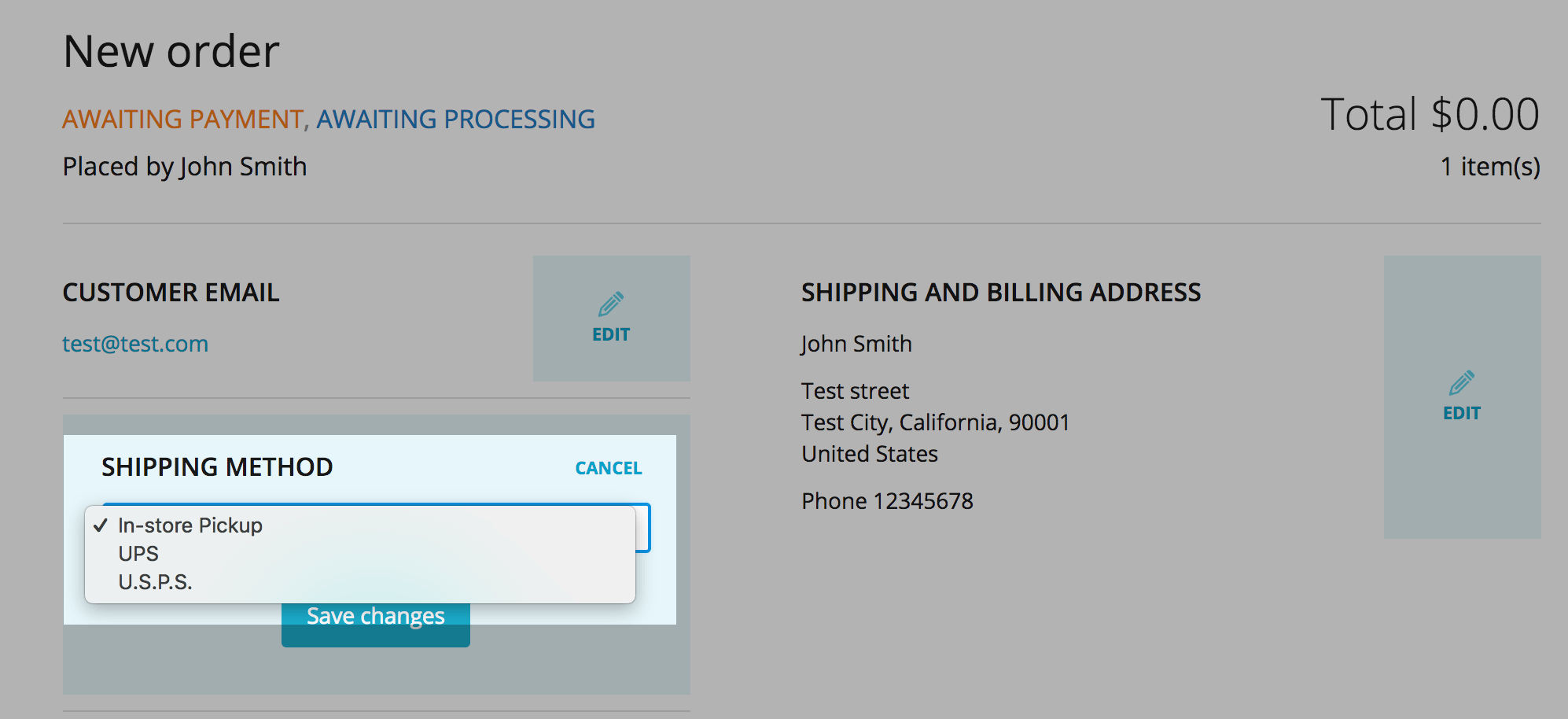Click the Total $0.00 amount
Viewport: 1568px width, 719px height.
click(x=1430, y=114)
